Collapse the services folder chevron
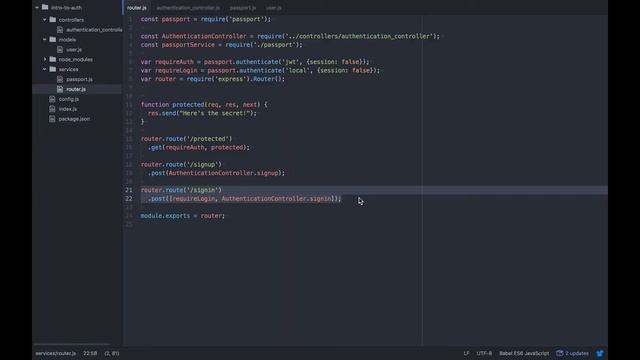This screenshot has height=360, width=640. pyautogui.click(x=44, y=69)
